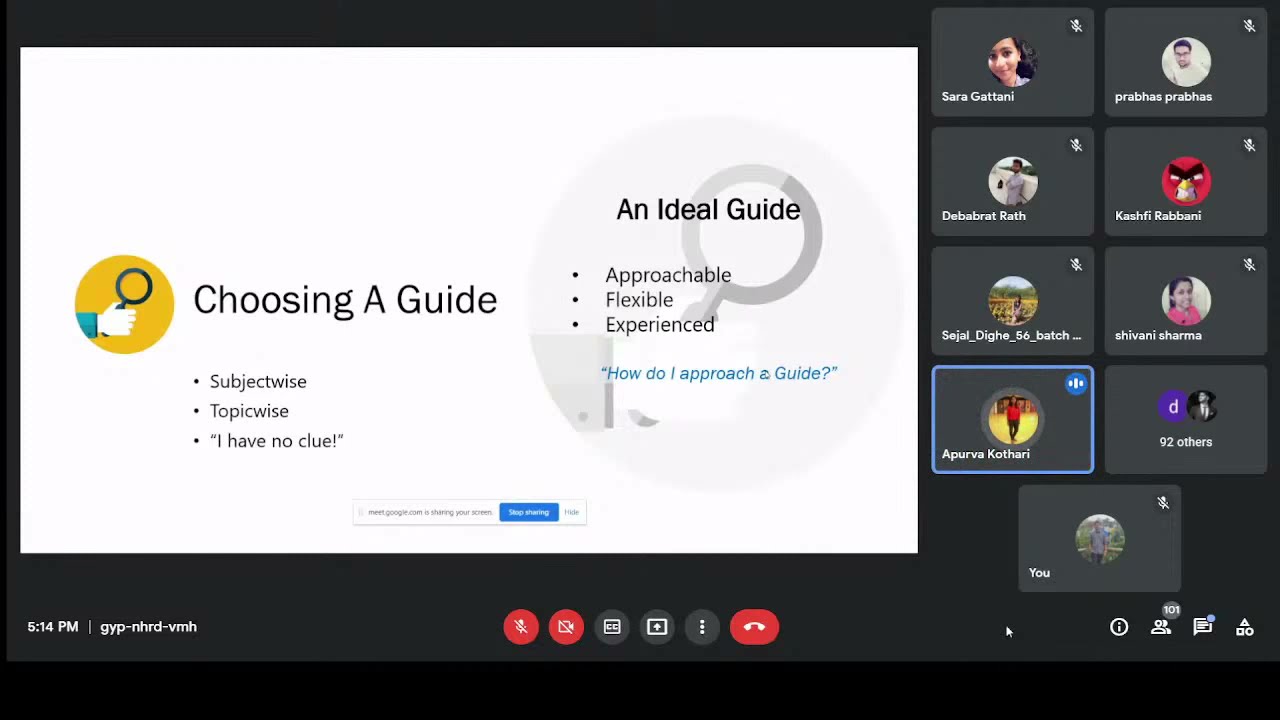Image resolution: width=1280 pixels, height=720 pixels.
Task: Click muted mic icon on Sara Gattani
Action: [x=1076, y=26]
